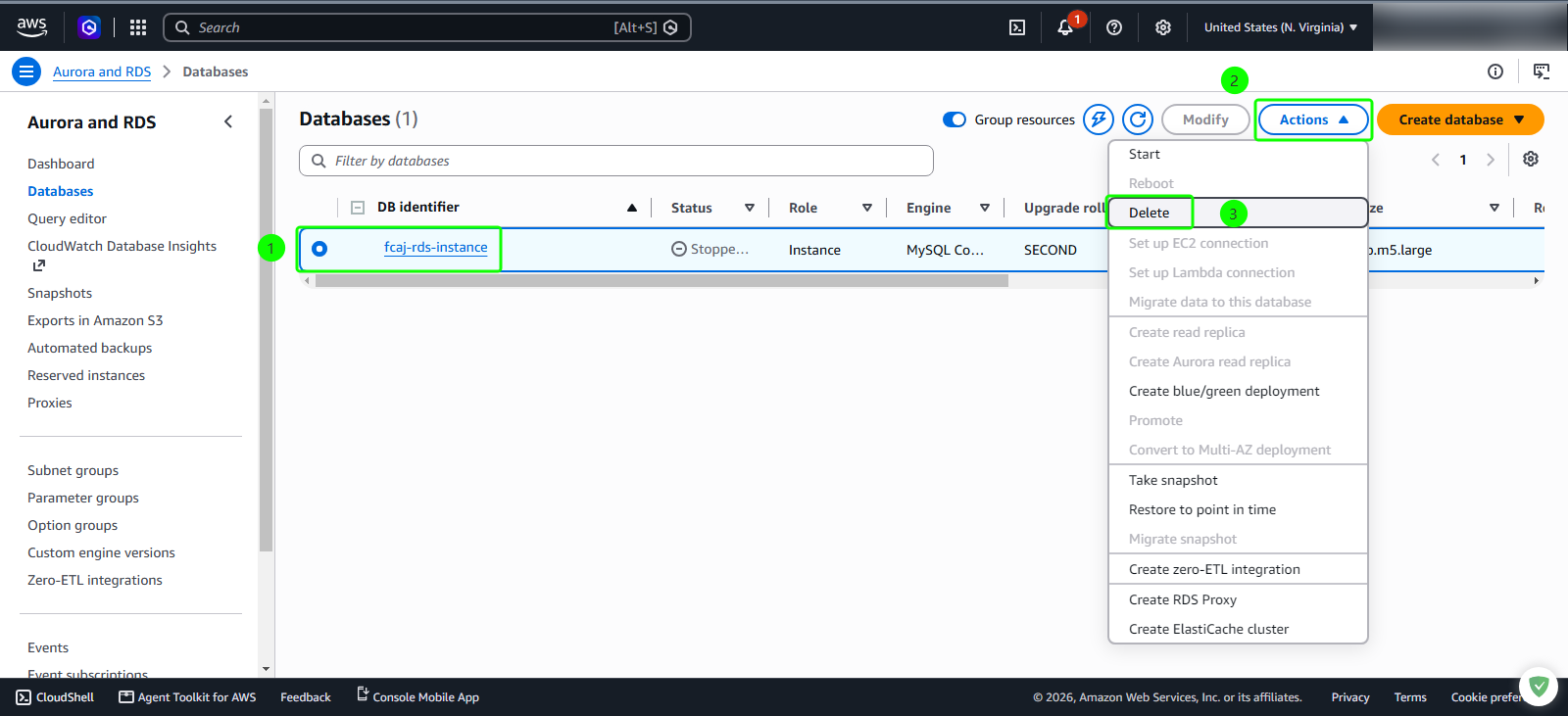This screenshot has height=716, width=1568.
Task: Launch CloudShell from the top bar icon
Action: pos(1017,27)
